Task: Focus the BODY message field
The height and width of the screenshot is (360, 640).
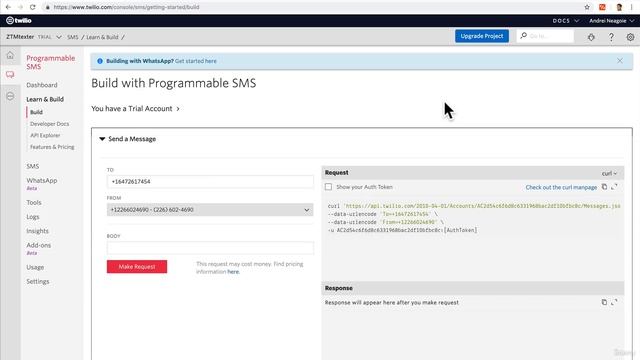Action: pyautogui.click(x=210, y=248)
